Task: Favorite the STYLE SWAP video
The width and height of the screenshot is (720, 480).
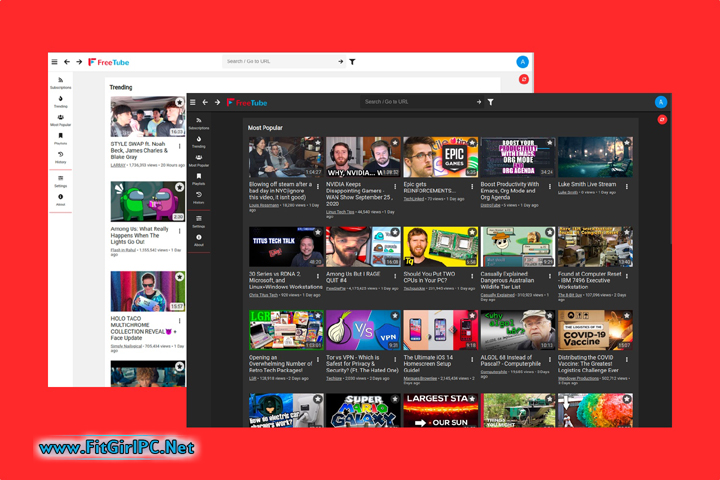Action: tap(180, 102)
